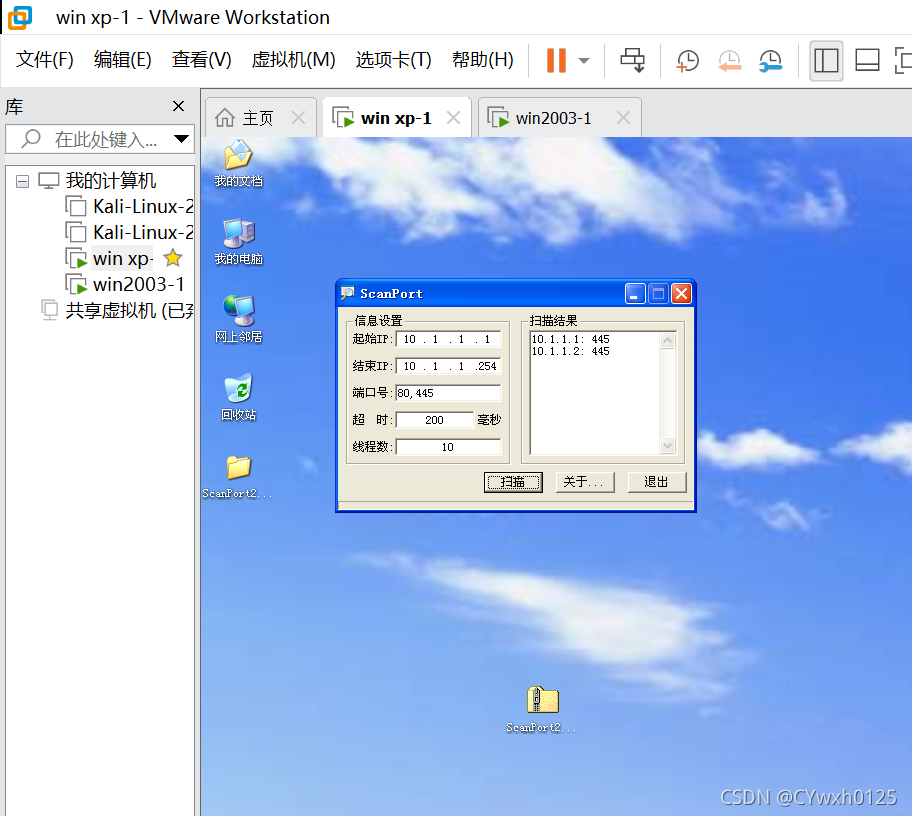The image size is (912, 816).
Task: Click the 结束IP address field
Action: pos(448,366)
